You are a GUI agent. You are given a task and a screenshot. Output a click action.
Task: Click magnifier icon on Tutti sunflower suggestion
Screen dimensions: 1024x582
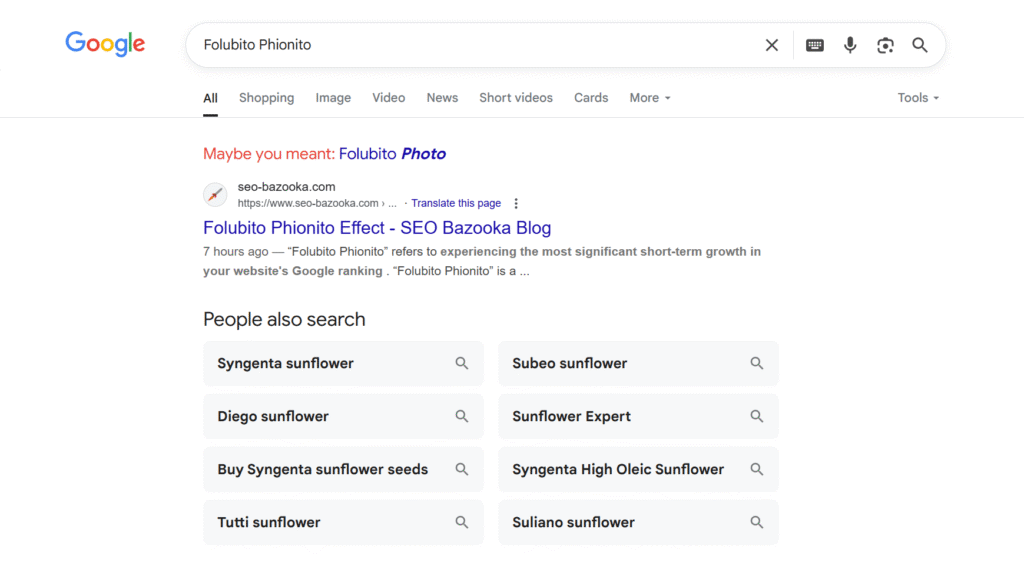click(462, 522)
